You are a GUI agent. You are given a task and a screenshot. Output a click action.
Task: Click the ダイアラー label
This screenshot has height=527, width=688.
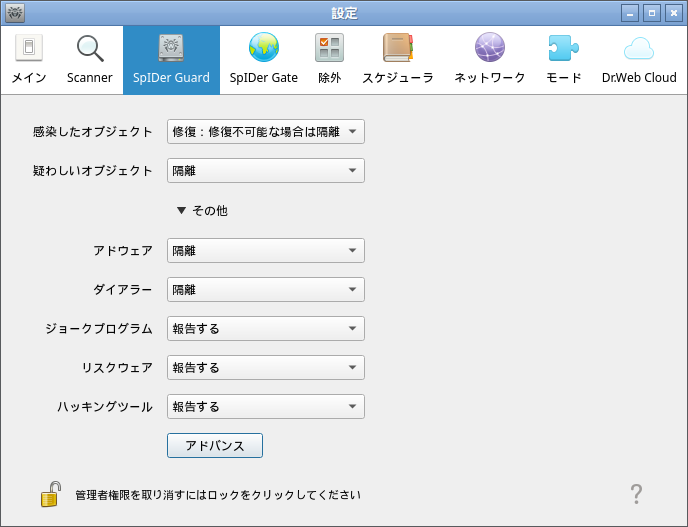pos(123,290)
